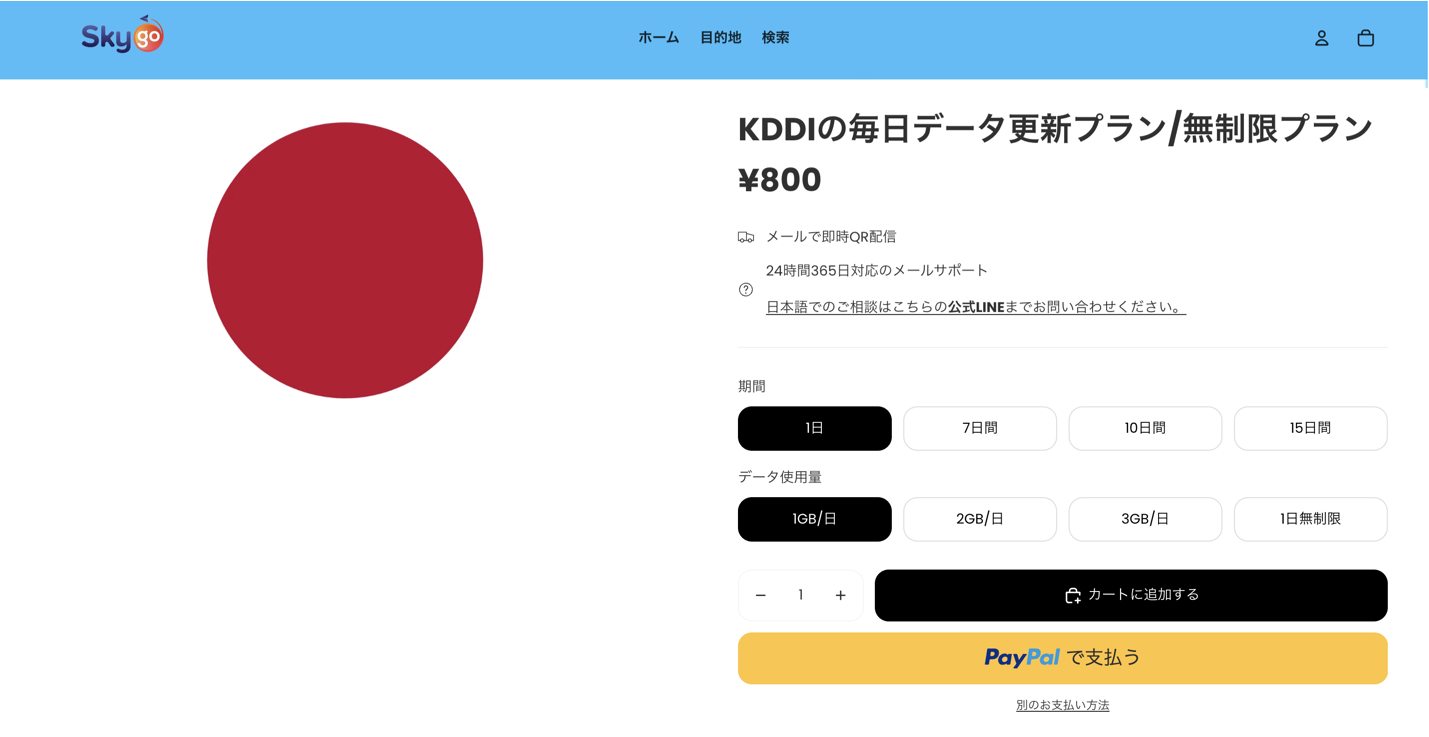Click the delivery truck icon
1429x737 pixels.
[746, 237]
